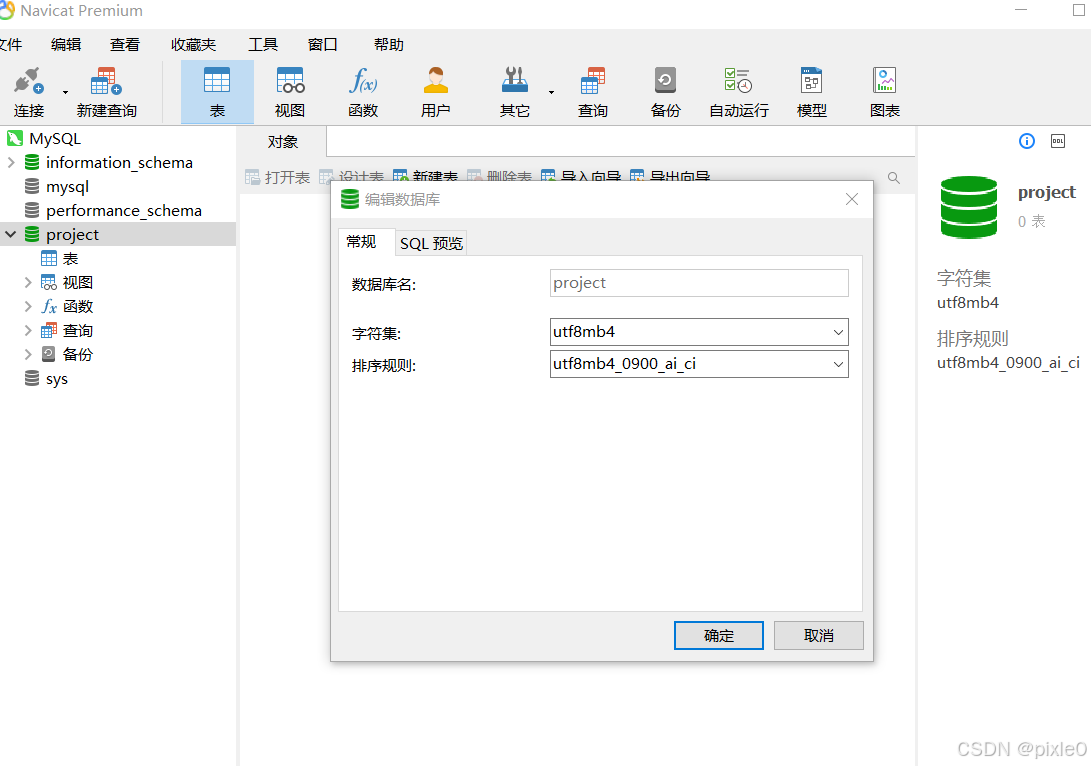Image resolution: width=1091 pixels, height=766 pixels.
Task: Open the Charts (图表) toolbar icon
Action: 884,92
